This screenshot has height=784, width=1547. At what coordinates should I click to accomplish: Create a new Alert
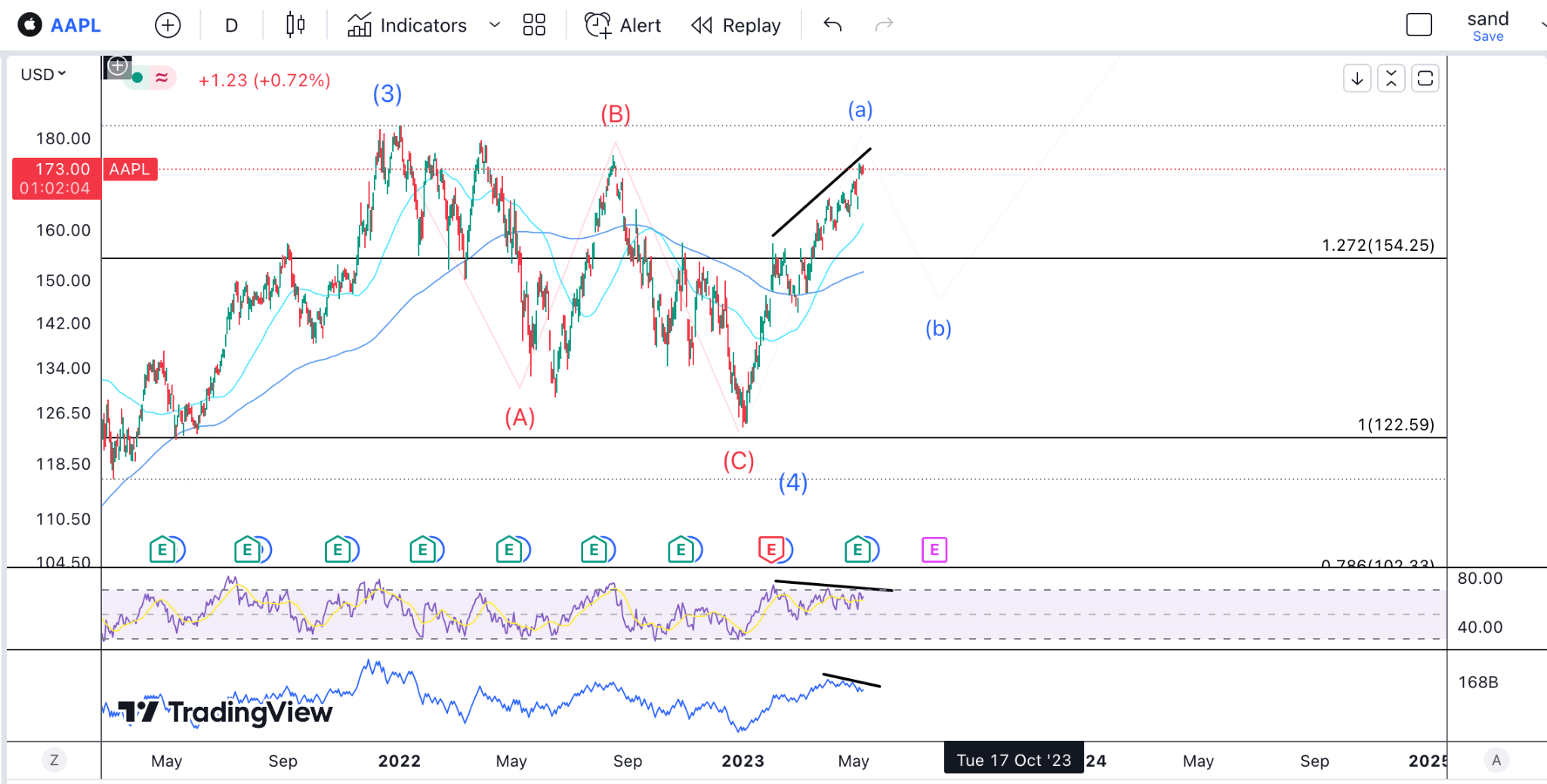tap(623, 26)
